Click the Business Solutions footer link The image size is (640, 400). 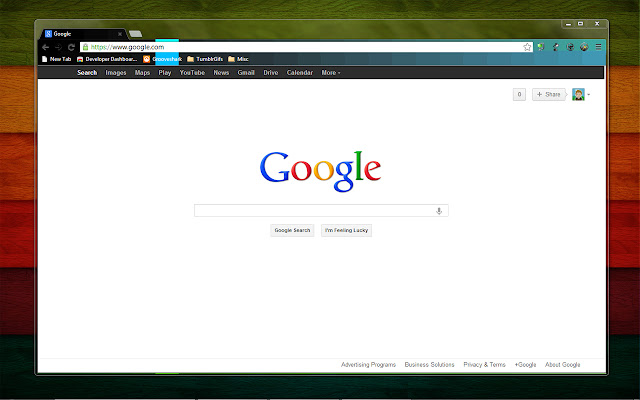coord(429,364)
